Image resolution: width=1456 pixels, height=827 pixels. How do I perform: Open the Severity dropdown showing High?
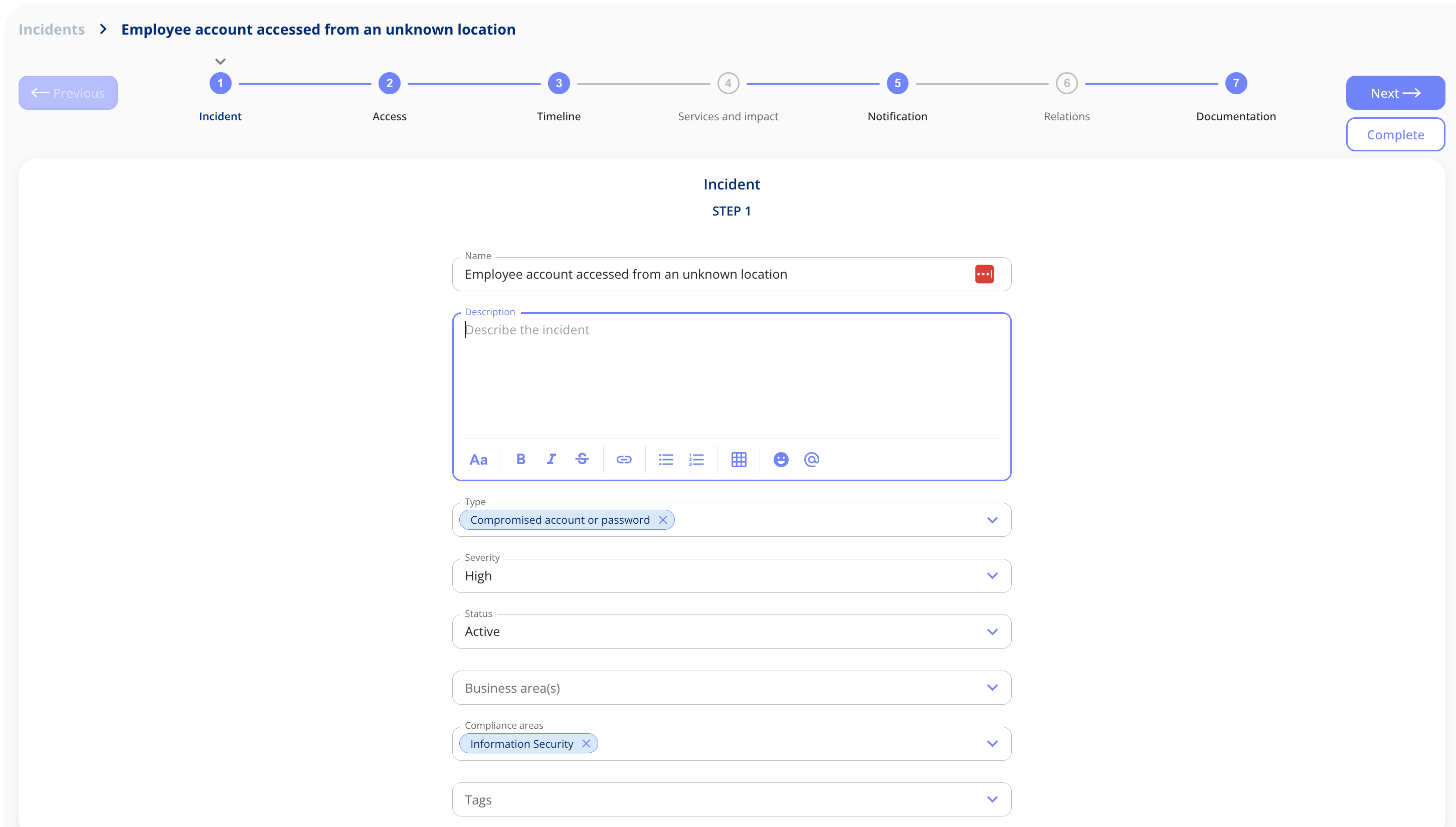(x=731, y=576)
